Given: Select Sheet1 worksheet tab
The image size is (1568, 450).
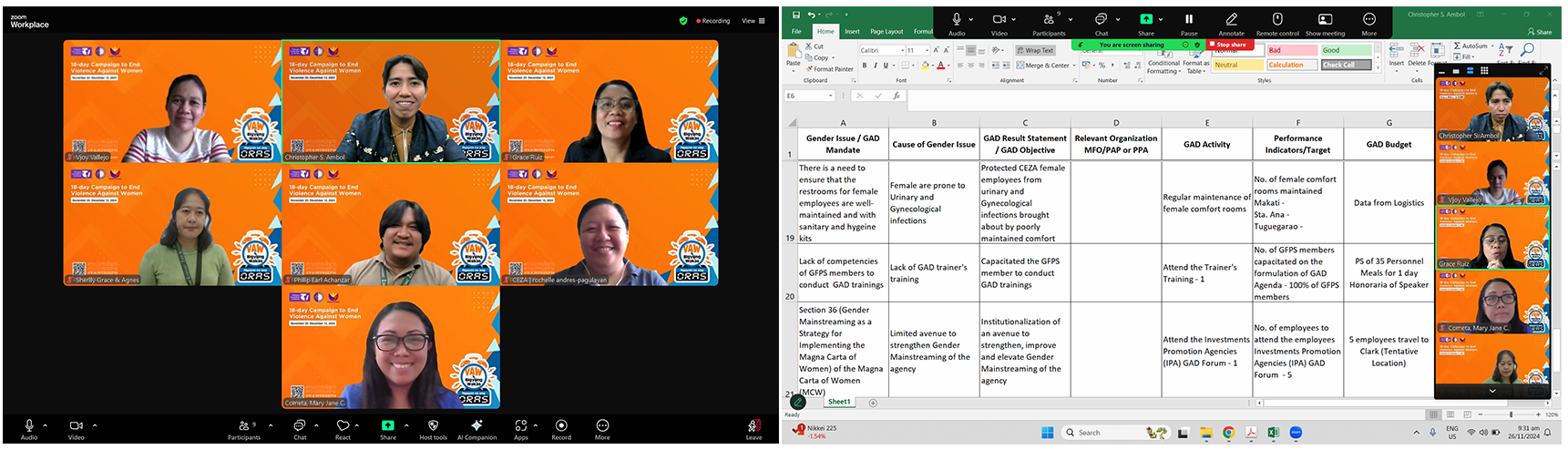Looking at the screenshot, I should point(839,402).
